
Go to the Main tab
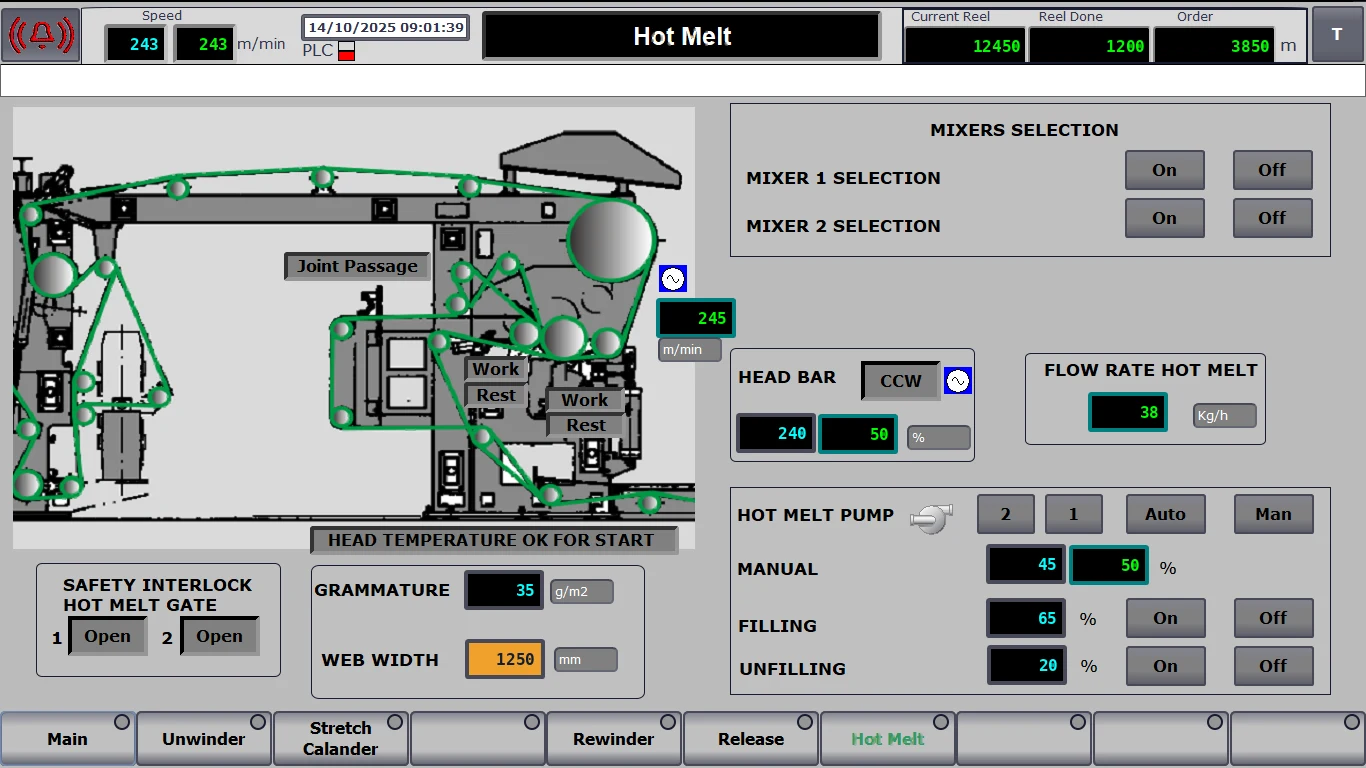68,739
